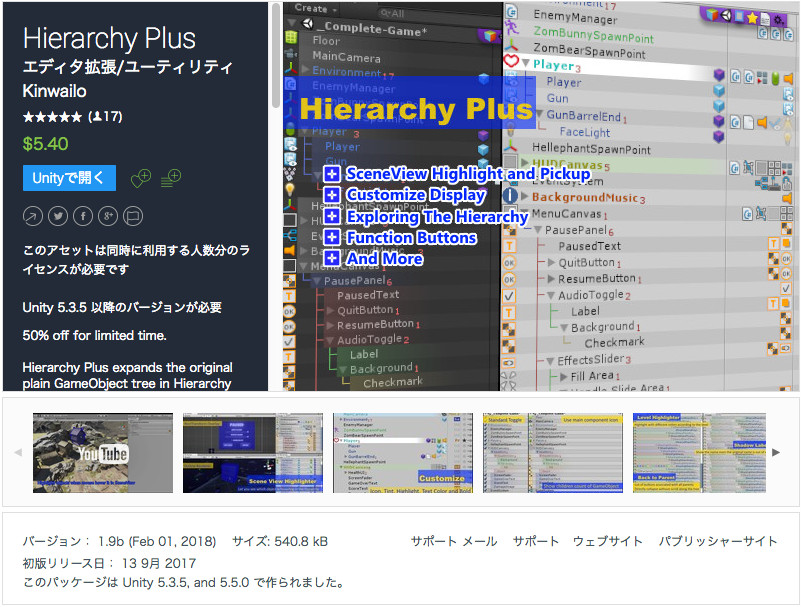View the five-star rating reviews (17)
Image resolution: width=801 pixels, height=607 pixels.
73,116
